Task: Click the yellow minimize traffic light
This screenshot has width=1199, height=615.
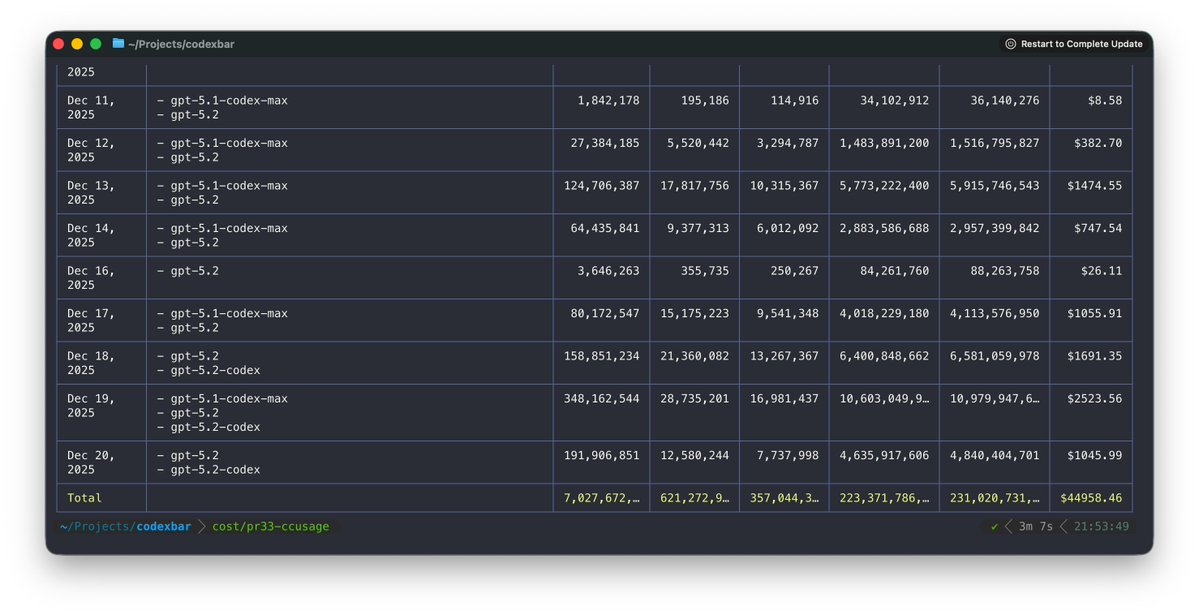Action: [76, 43]
